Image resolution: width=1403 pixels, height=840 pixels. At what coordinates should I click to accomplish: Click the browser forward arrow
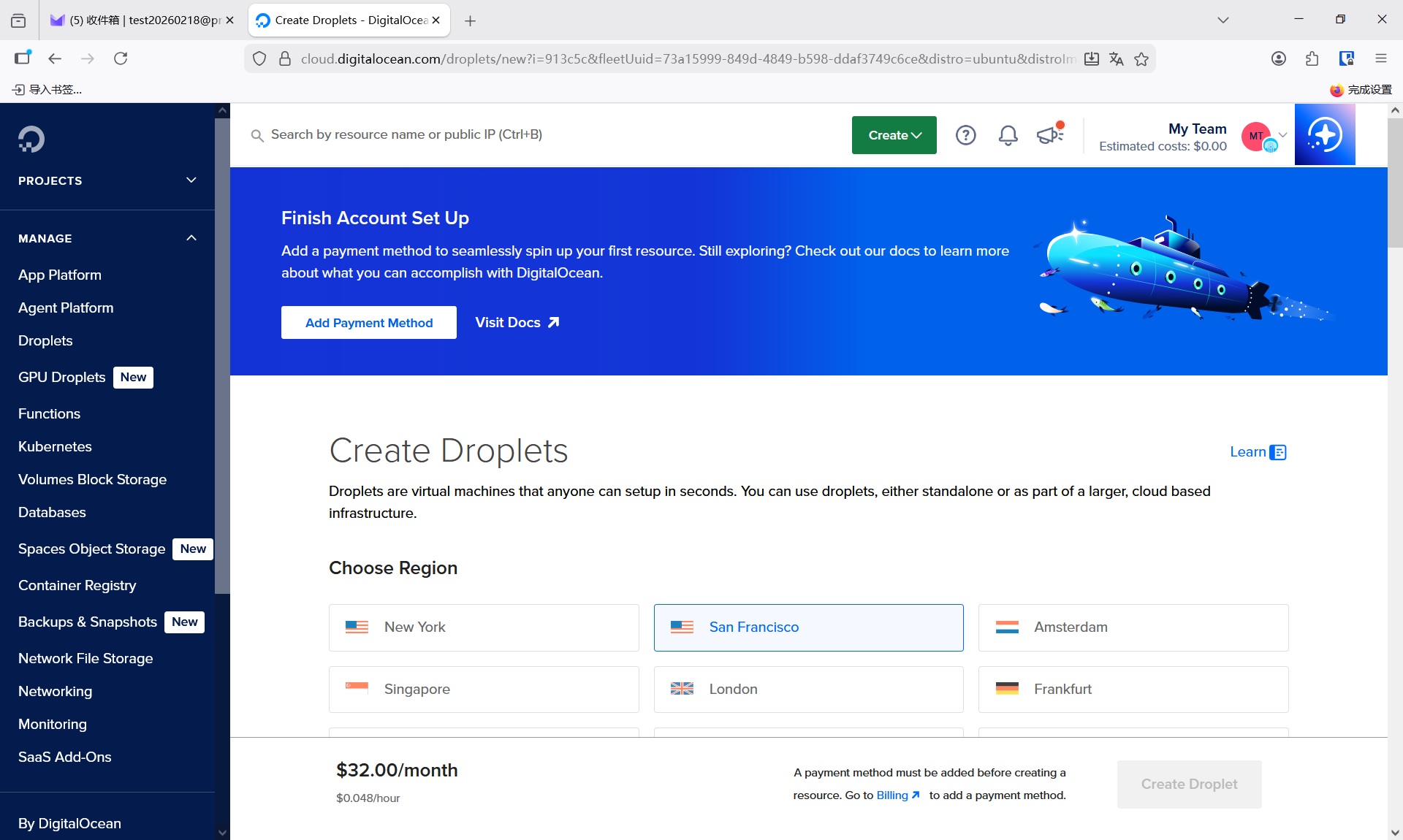(x=88, y=58)
